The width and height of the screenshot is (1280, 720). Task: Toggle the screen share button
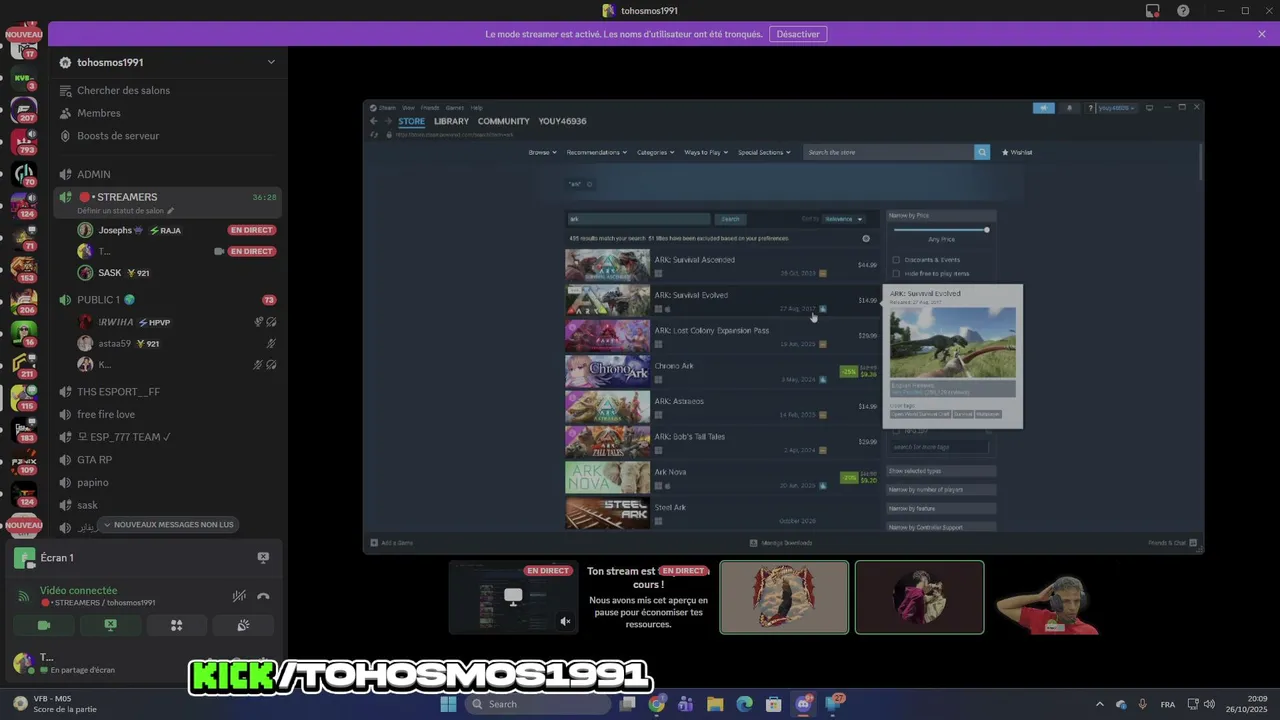coord(110,625)
